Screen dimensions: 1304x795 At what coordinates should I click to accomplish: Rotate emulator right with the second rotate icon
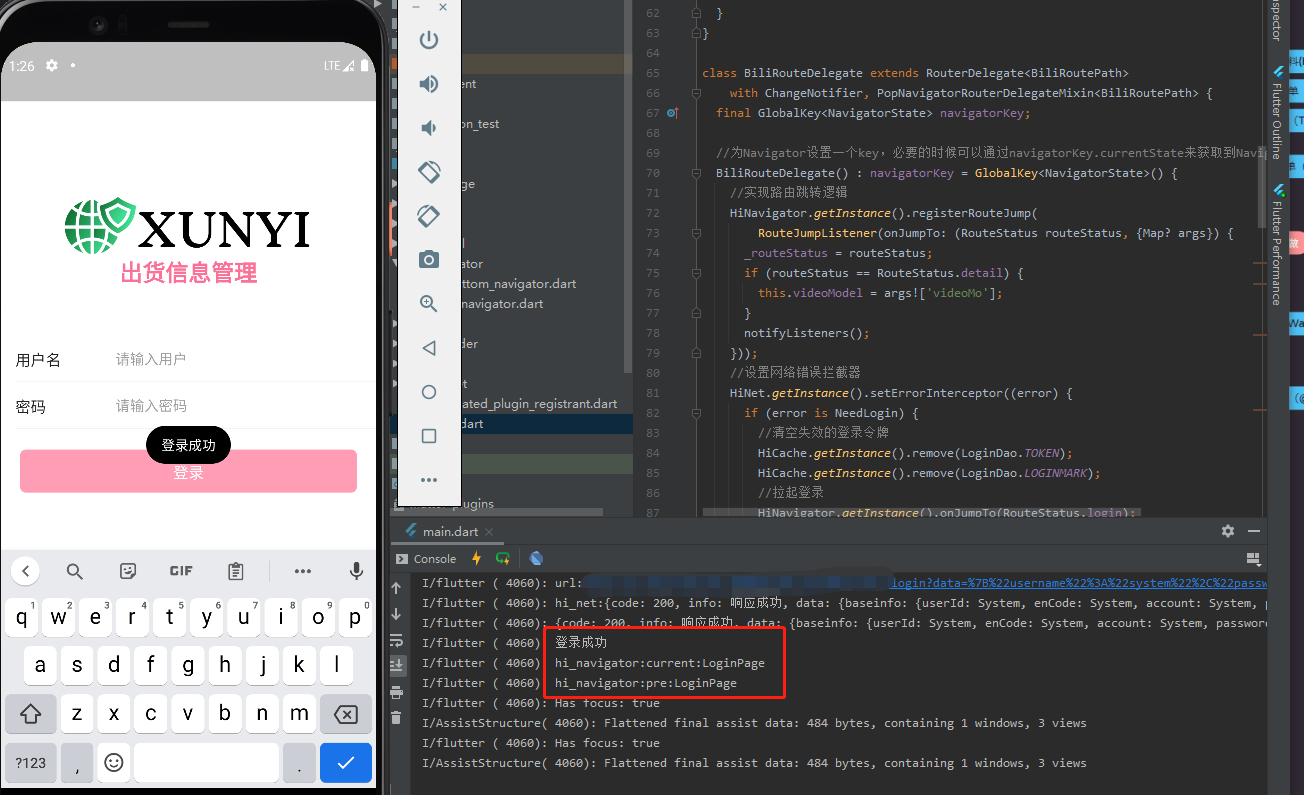click(x=429, y=216)
